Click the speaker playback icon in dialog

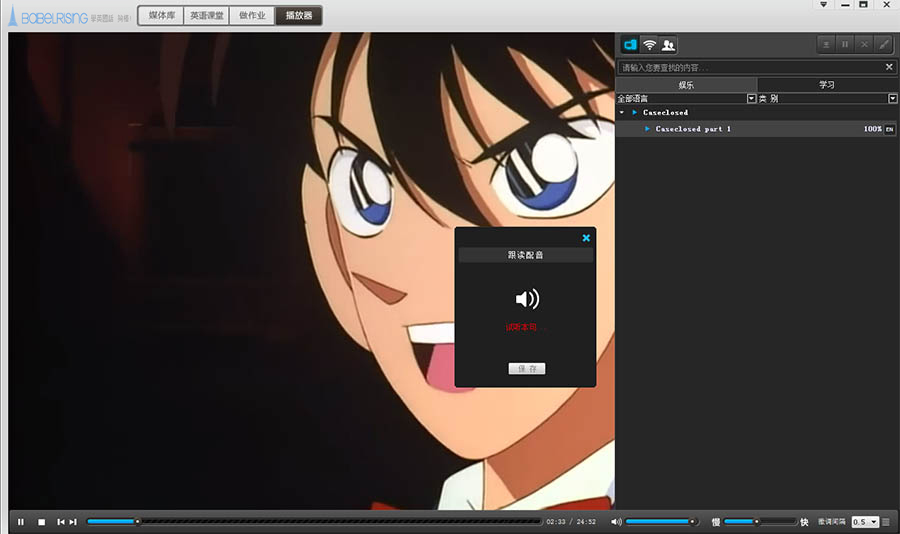527,299
